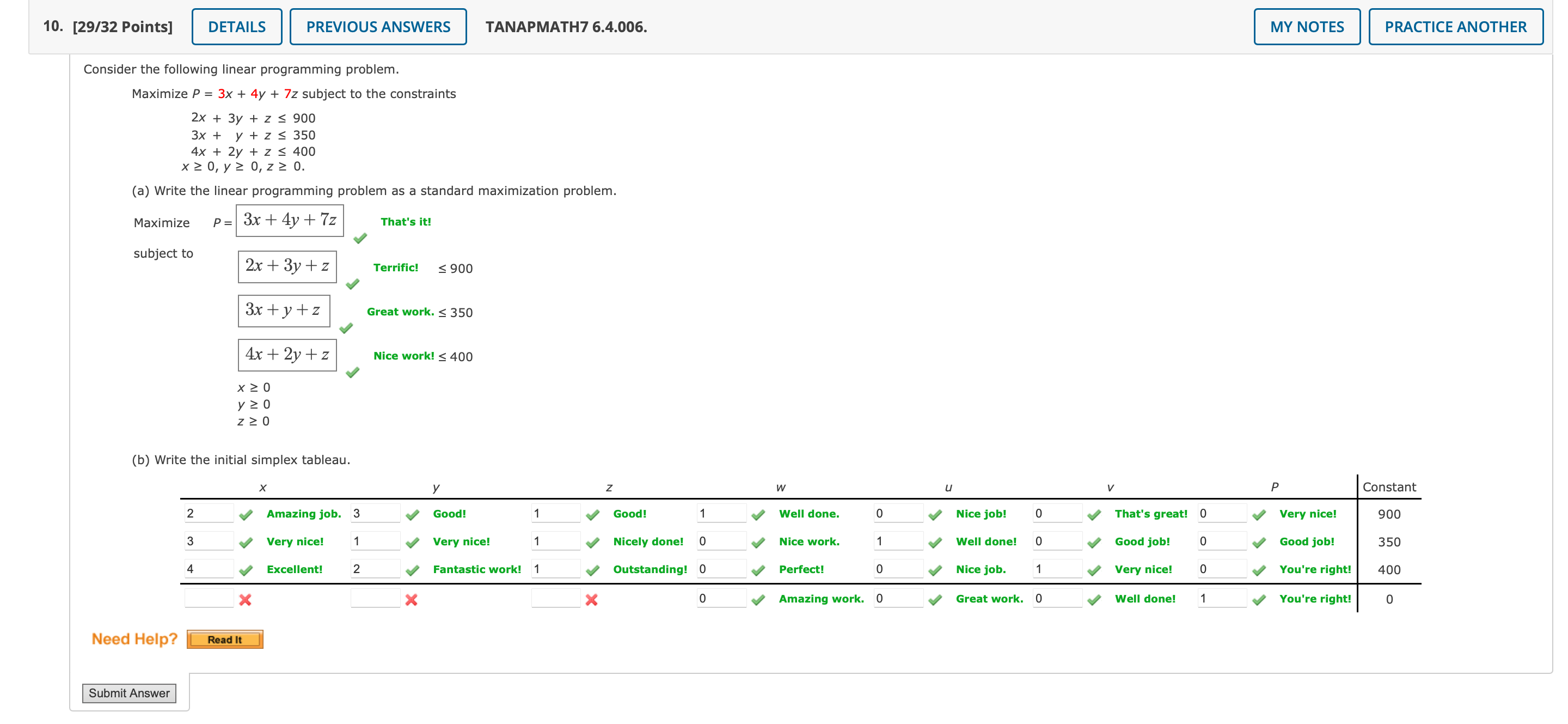Click the red X beside the bottom-row z input
This screenshot has height=724, width=1568.
tap(591, 600)
